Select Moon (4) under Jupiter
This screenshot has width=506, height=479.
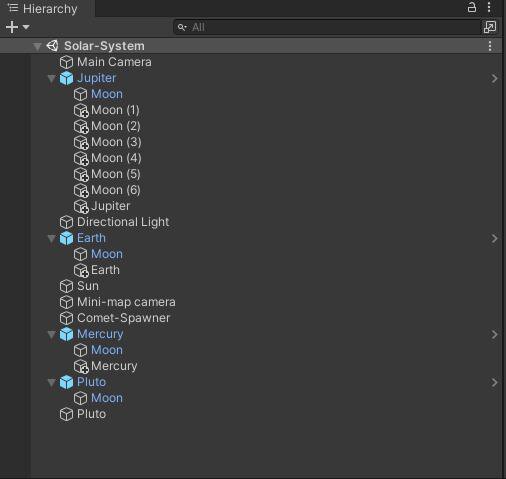point(116,158)
